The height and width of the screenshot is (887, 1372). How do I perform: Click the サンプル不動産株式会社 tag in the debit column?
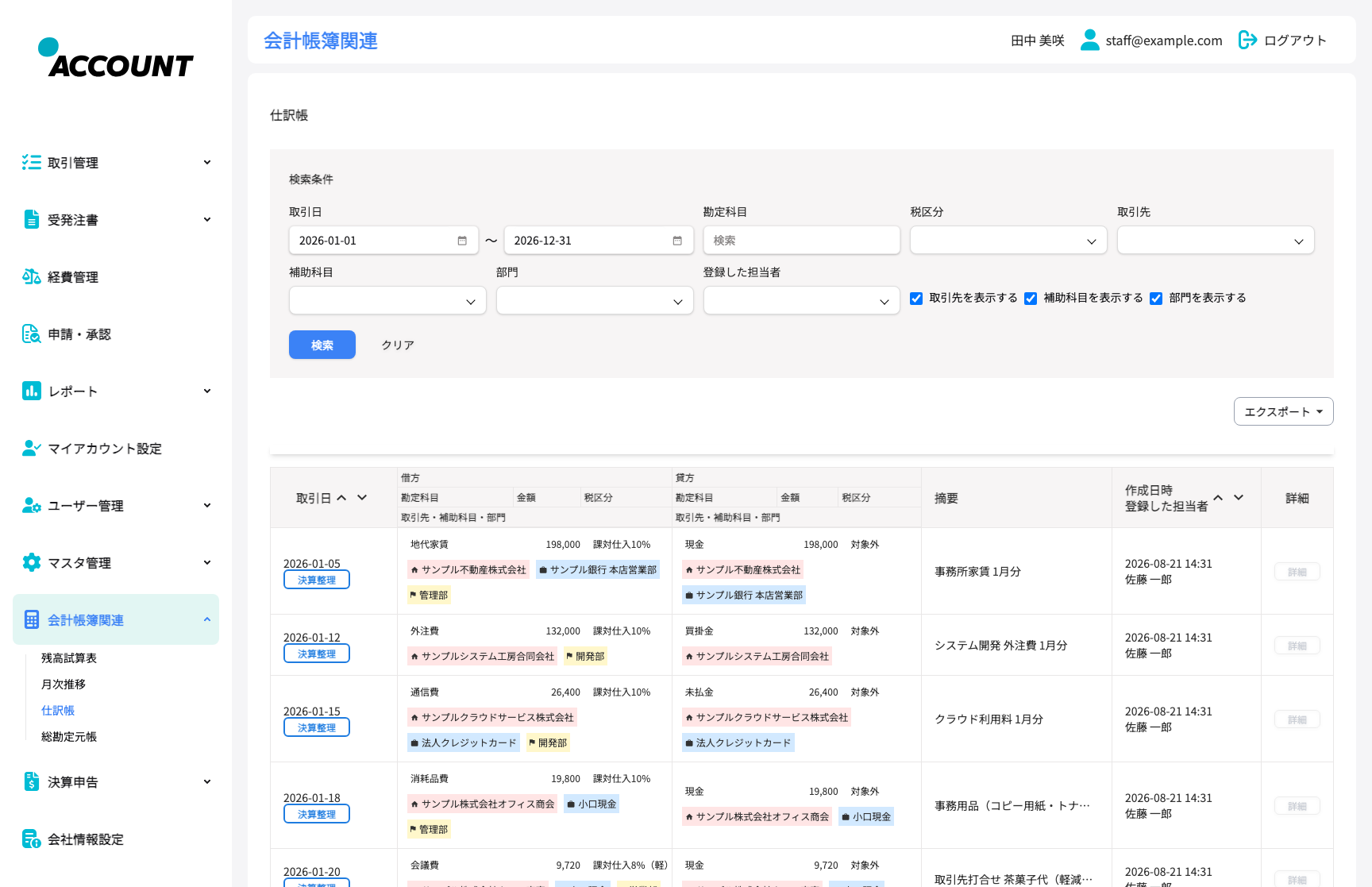[468, 570]
